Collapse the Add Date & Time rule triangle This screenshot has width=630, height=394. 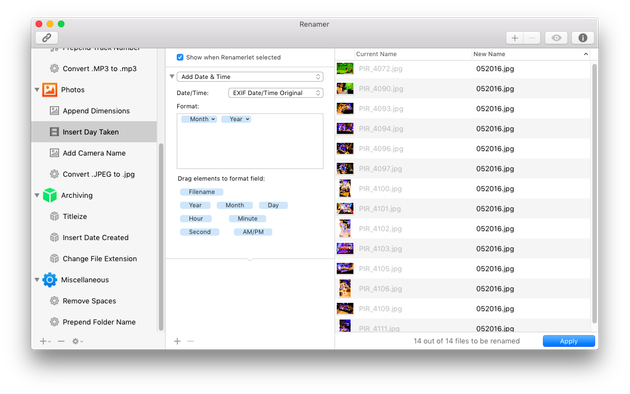click(x=172, y=76)
